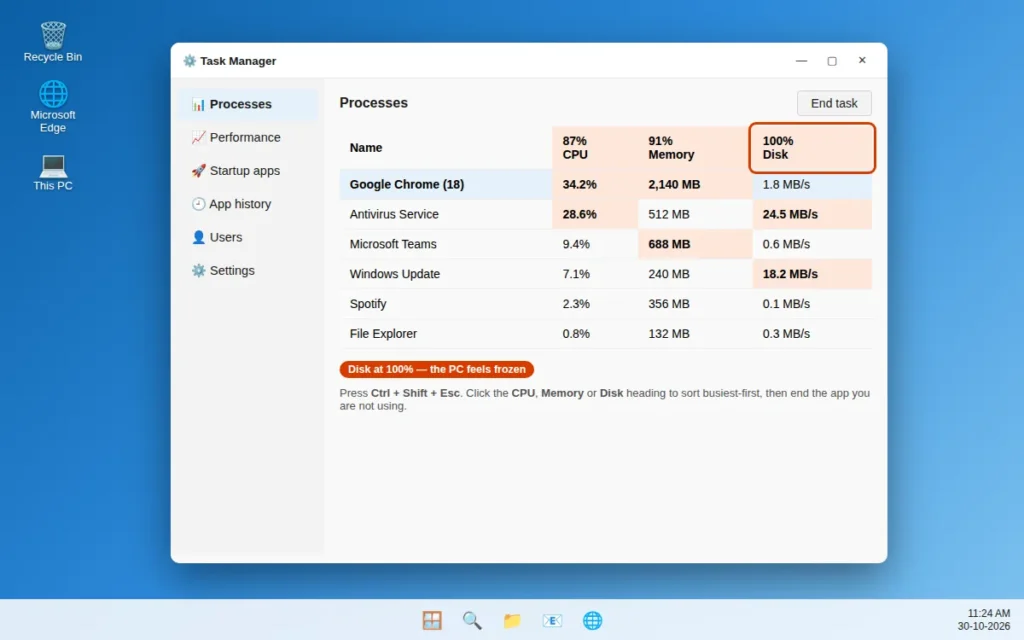Close the Task Manager window
This screenshot has height=640, width=1024.
[862, 61]
